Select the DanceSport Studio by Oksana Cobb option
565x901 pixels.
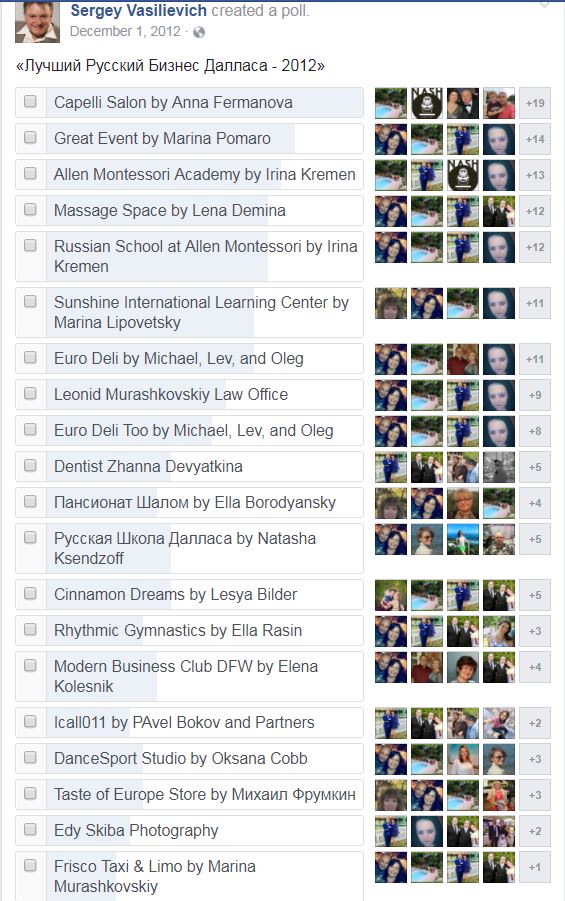tap(189, 758)
